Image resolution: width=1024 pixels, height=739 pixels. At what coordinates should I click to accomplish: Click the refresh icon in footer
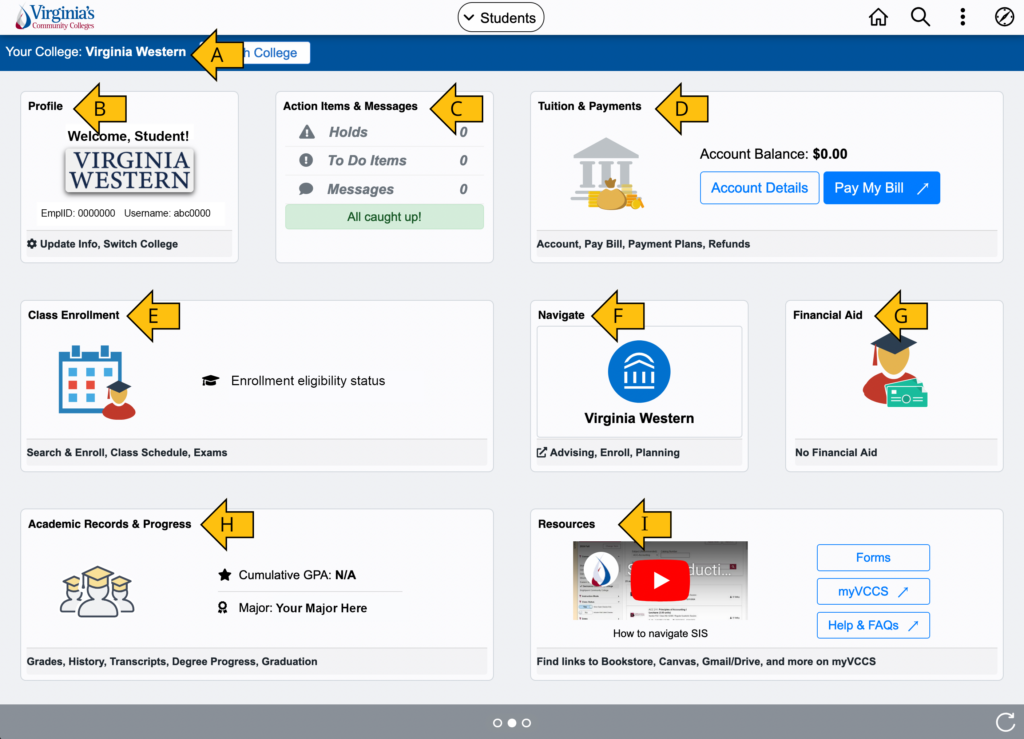click(1005, 722)
